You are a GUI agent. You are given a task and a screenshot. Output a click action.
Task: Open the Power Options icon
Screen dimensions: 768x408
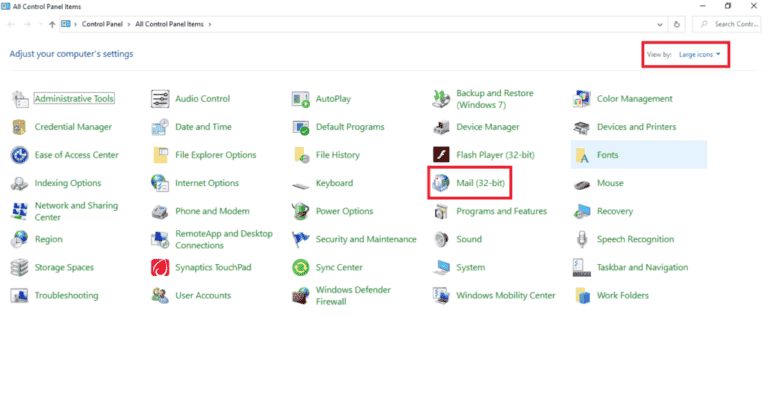coord(300,212)
